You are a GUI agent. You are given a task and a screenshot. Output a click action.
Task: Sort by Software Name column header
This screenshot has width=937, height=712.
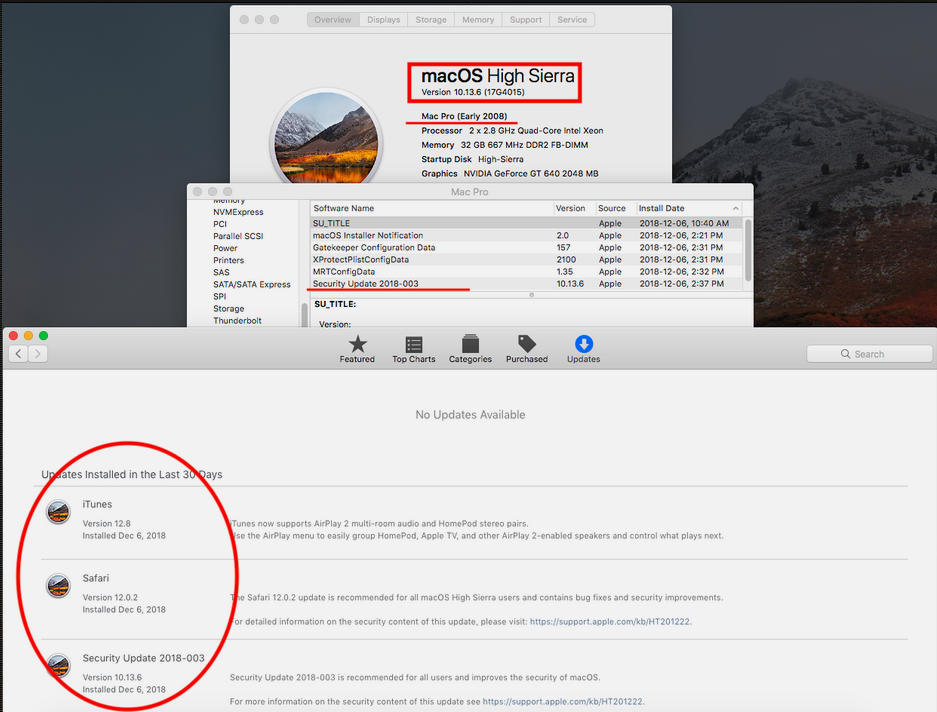[x=431, y=208]
